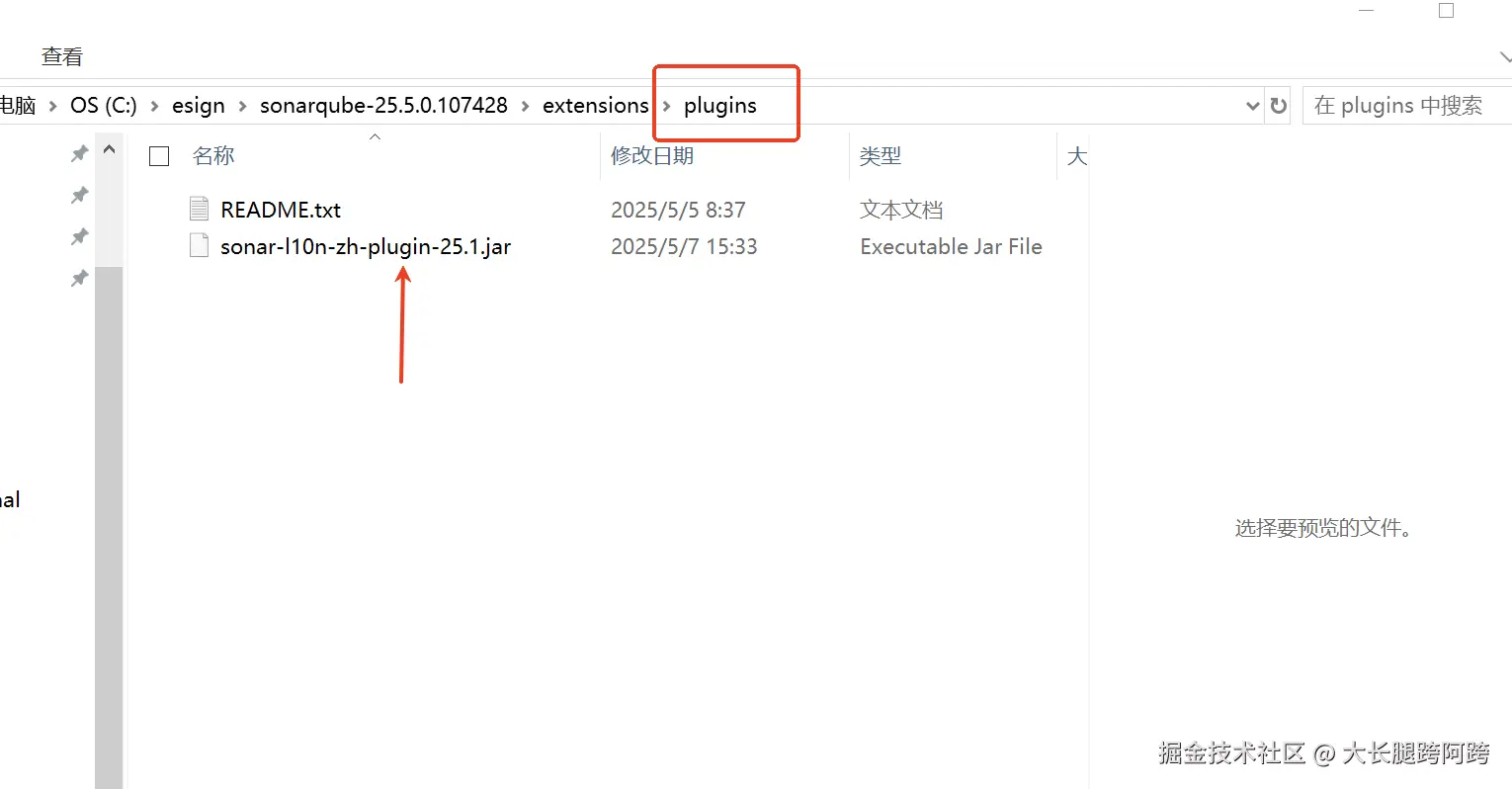
Task: Click the second pin icon in navigation pane
Action: click(80, 196)
